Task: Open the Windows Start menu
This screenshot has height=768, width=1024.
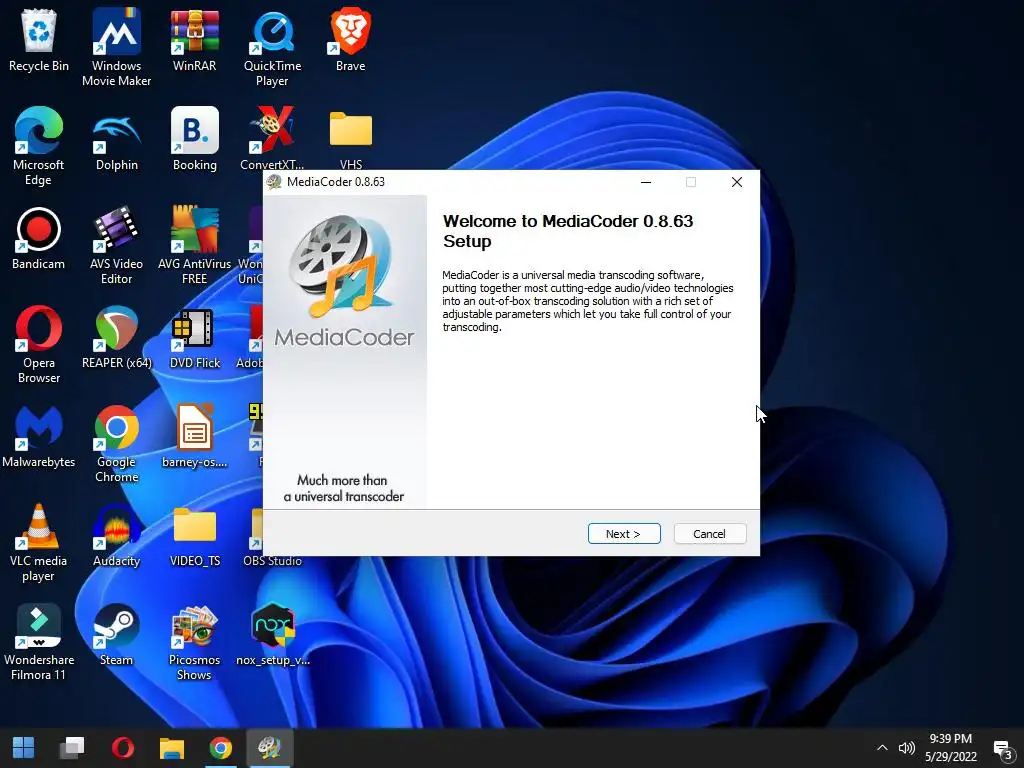Action: (24, 748)
